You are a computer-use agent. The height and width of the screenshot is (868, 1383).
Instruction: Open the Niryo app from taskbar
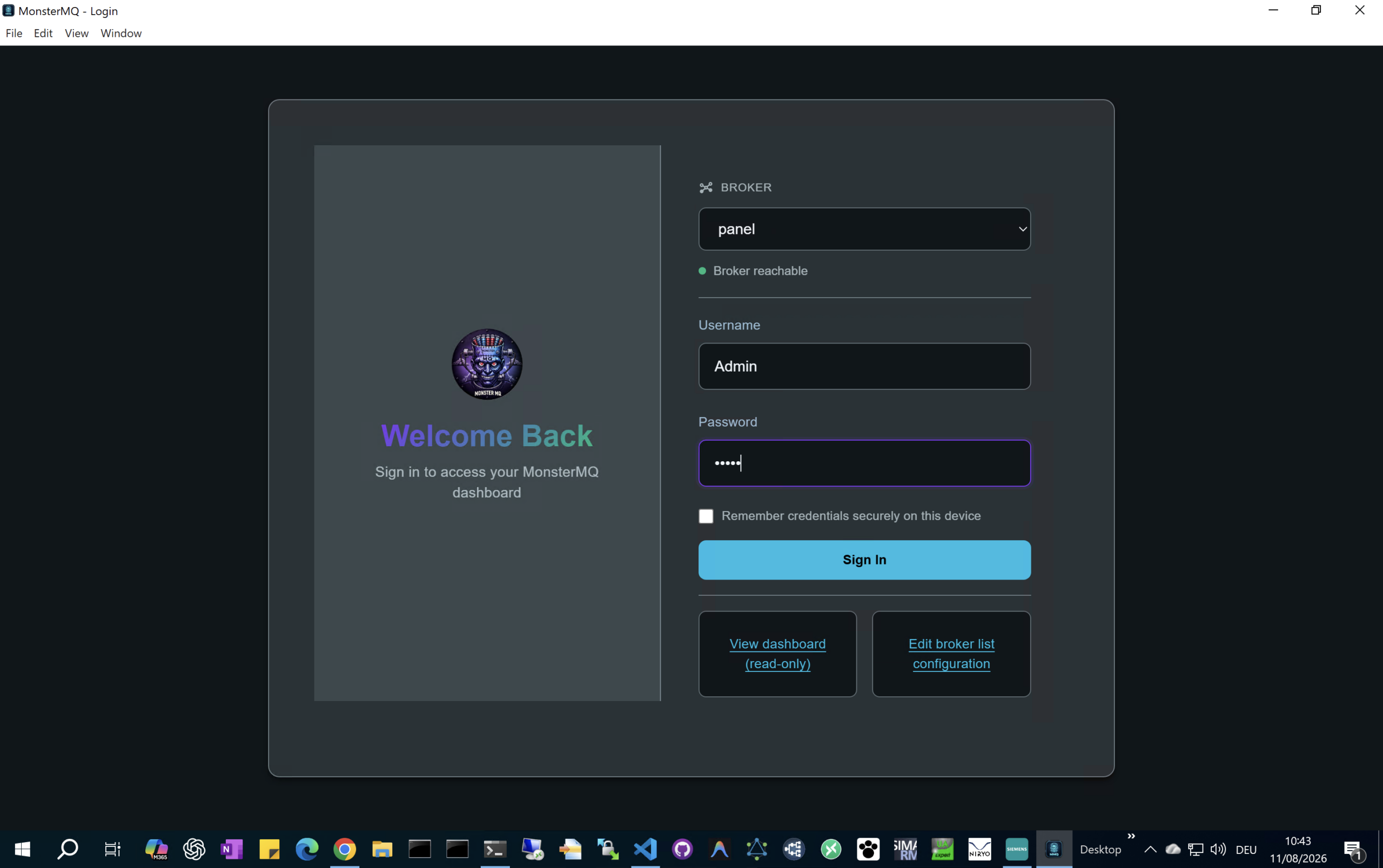click(979, 849)
